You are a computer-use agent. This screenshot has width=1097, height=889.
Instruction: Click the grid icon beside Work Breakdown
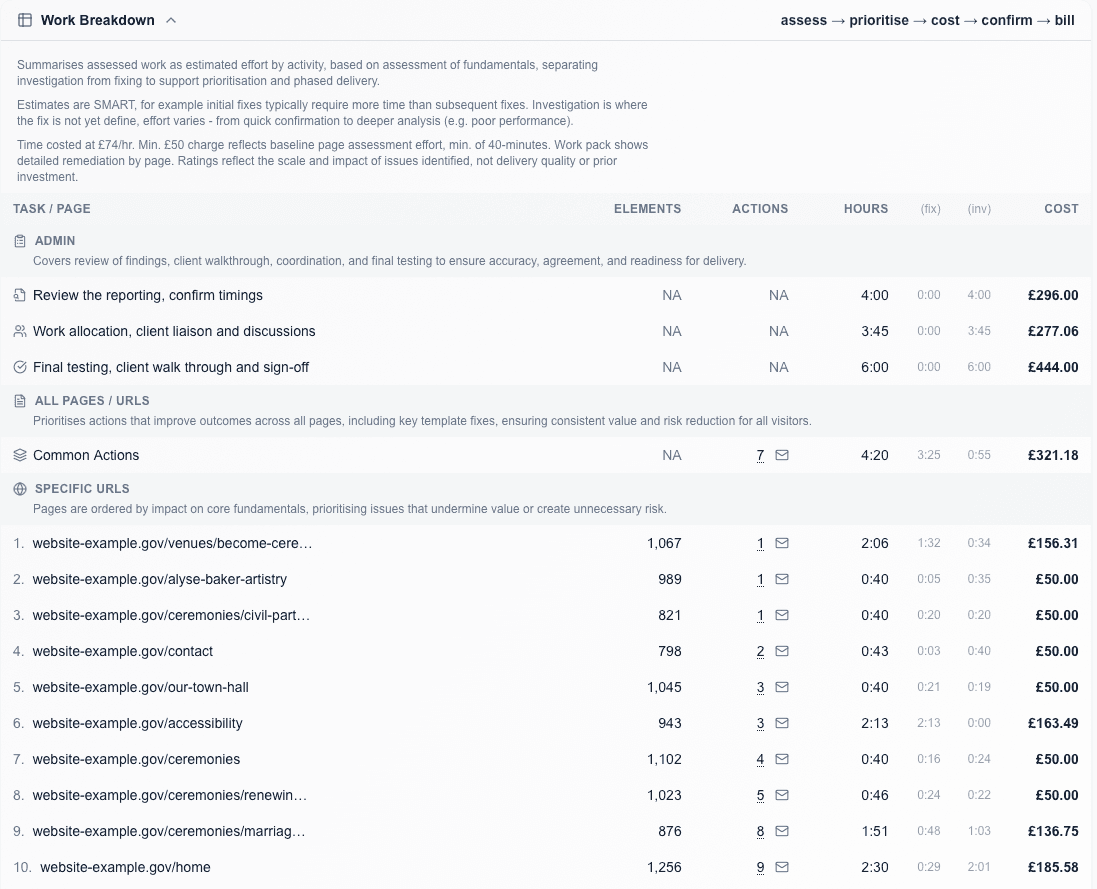coord(25,20)
